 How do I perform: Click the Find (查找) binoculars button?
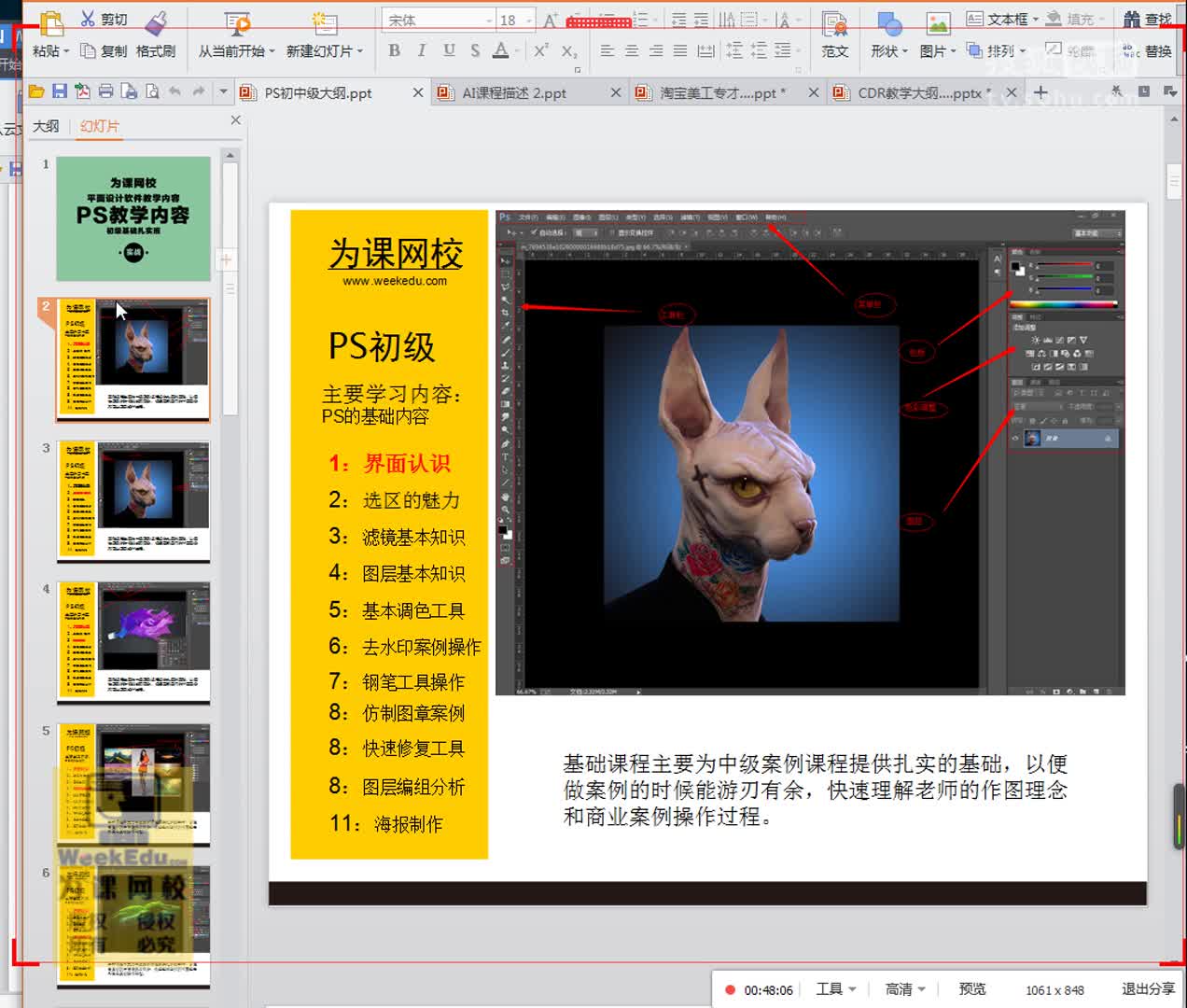pos(1147,19)
